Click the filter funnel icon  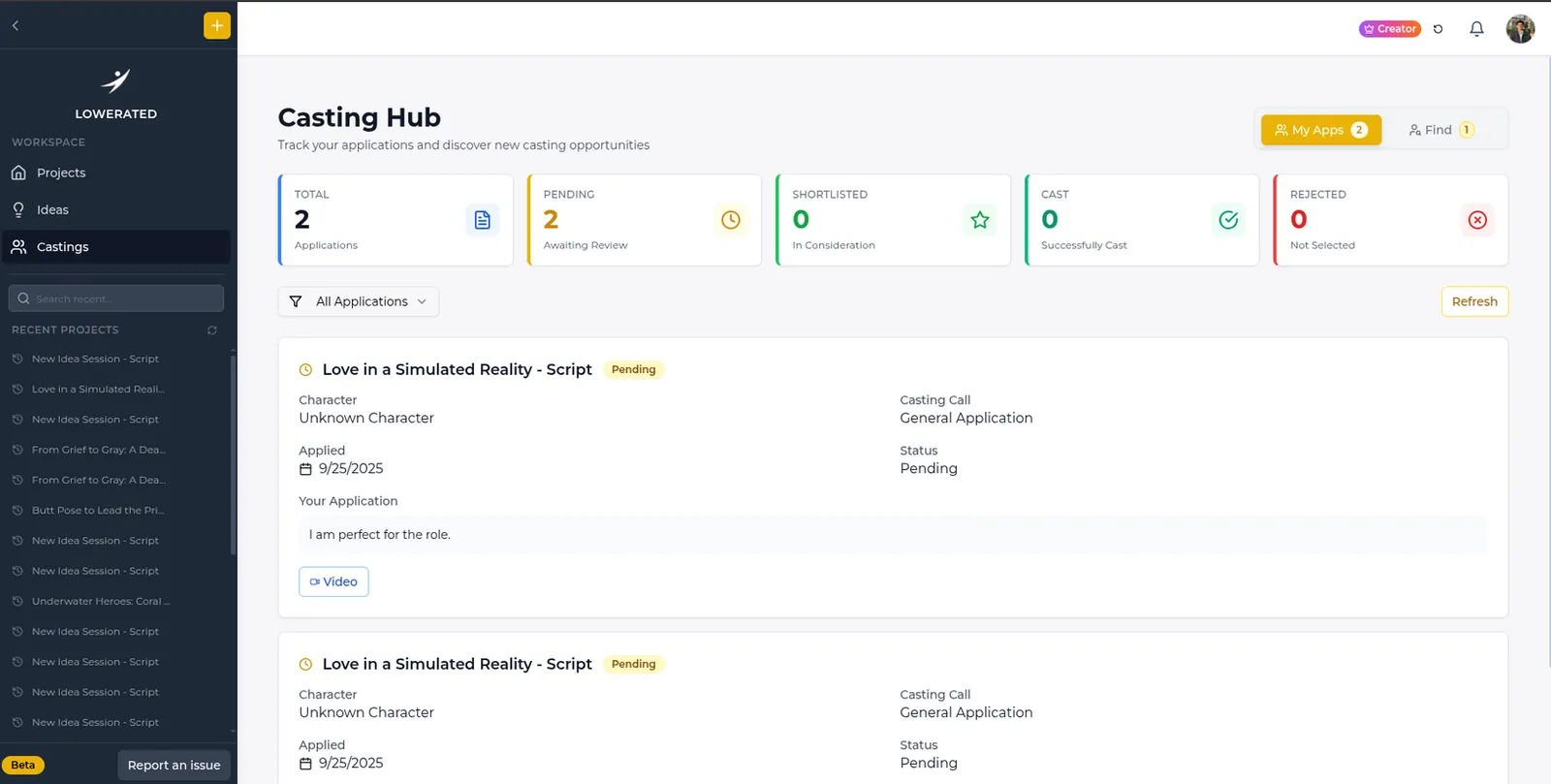(x=296, y=301)
